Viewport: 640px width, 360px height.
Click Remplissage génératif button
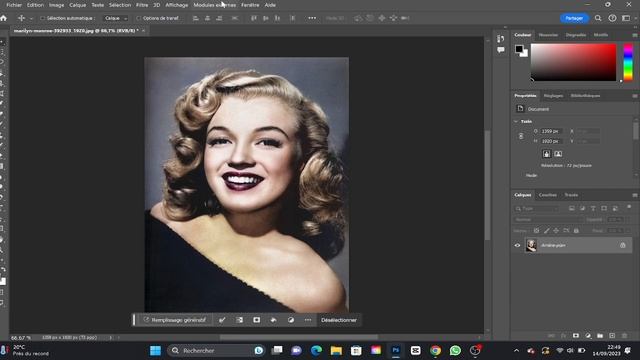[x=175, y=320]
